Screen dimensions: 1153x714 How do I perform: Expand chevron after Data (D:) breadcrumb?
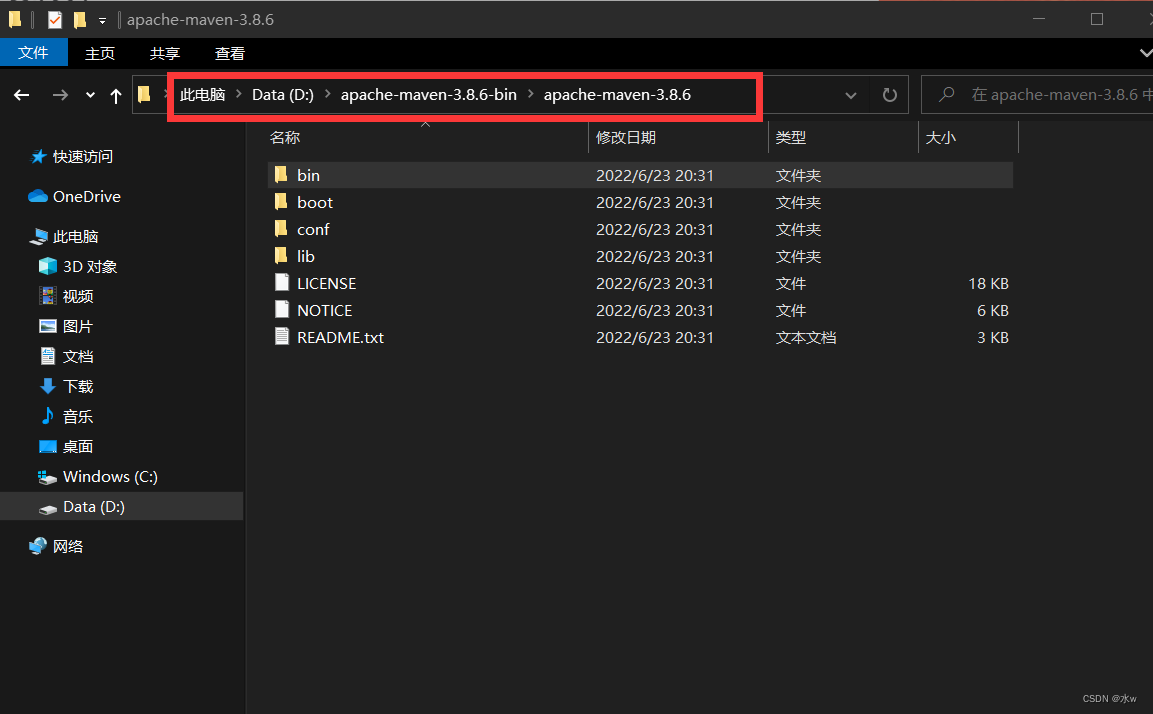[327, 94]
